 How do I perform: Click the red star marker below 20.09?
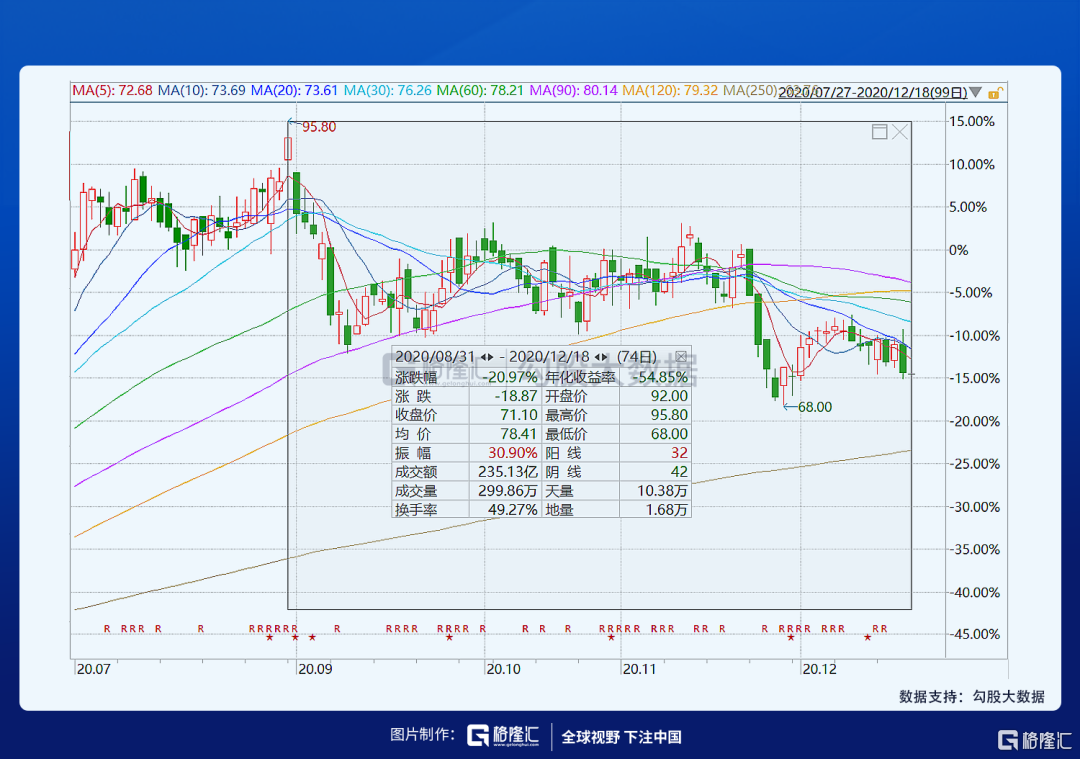(295, 638)
